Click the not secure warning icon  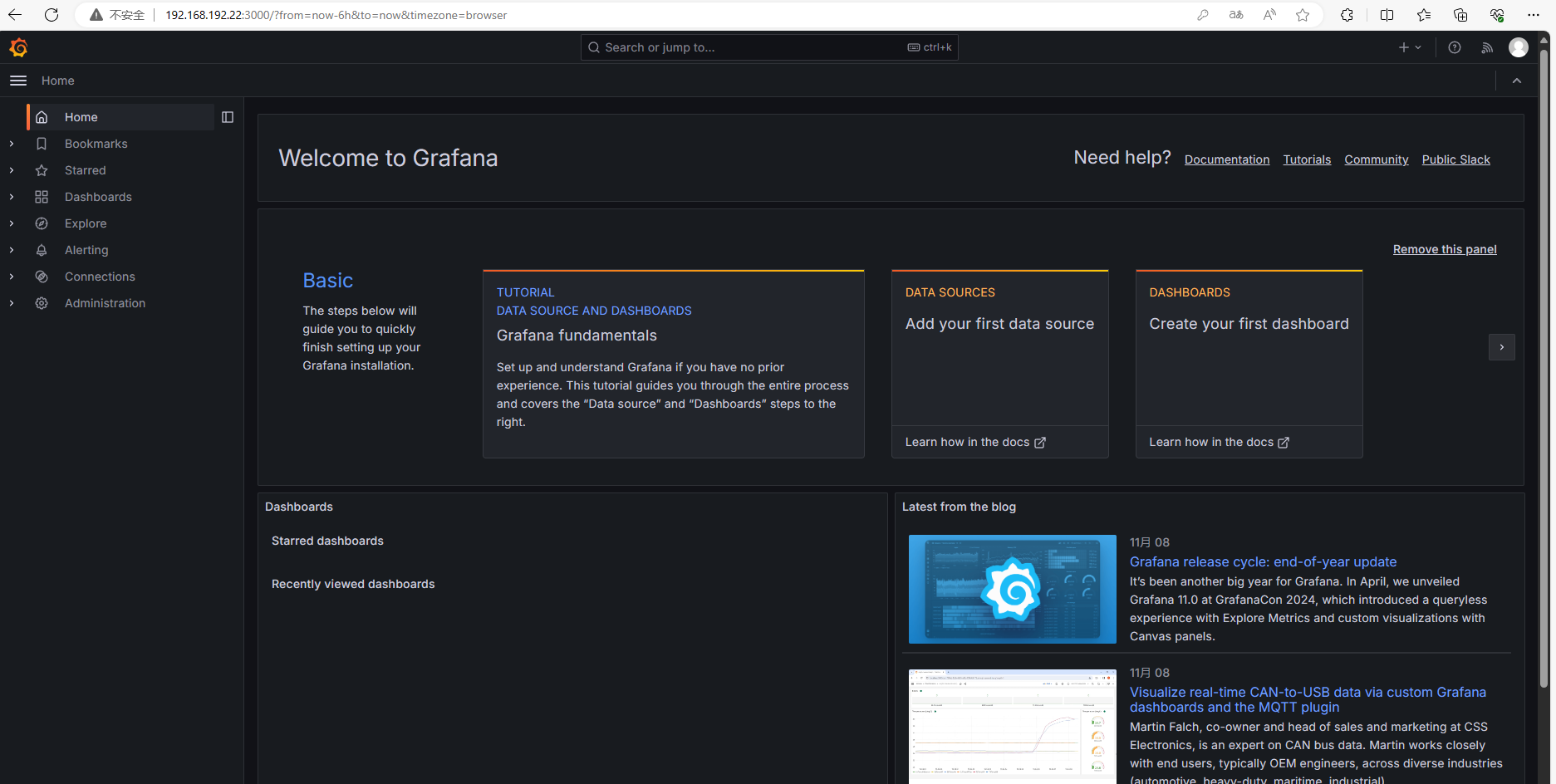point(96,15)
